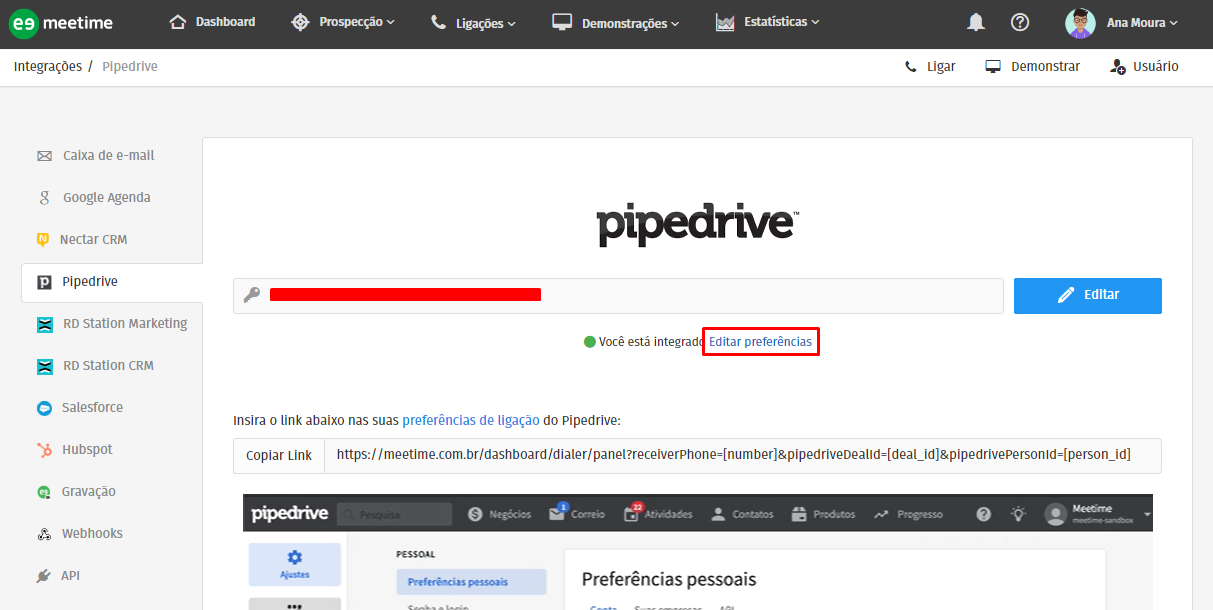Click the Ligar phone shortcut
1213x610 pixels.
coord(930,67)
